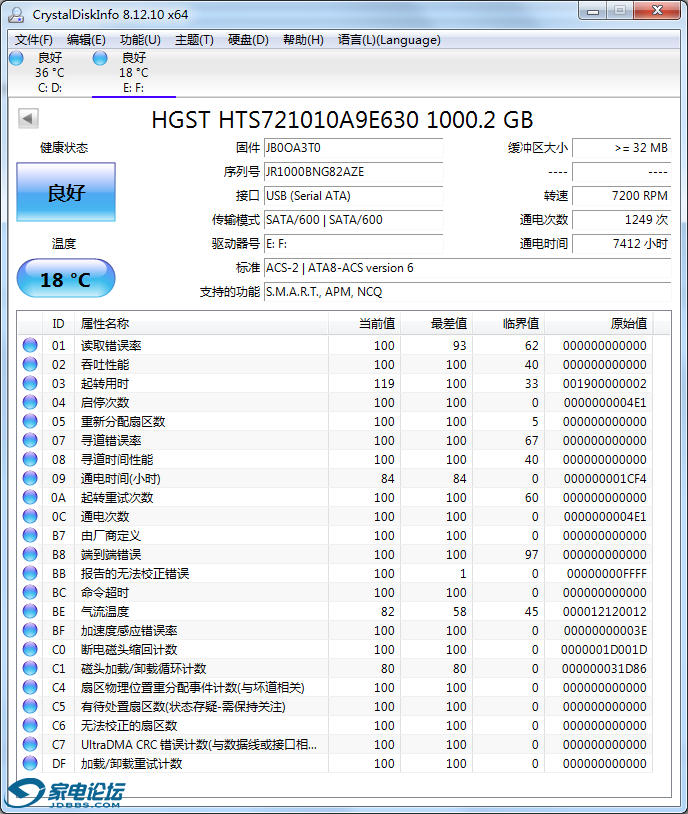Open the 主题(T) menu
This screenshot has width=688, height=814.
(x=194, y=40)
